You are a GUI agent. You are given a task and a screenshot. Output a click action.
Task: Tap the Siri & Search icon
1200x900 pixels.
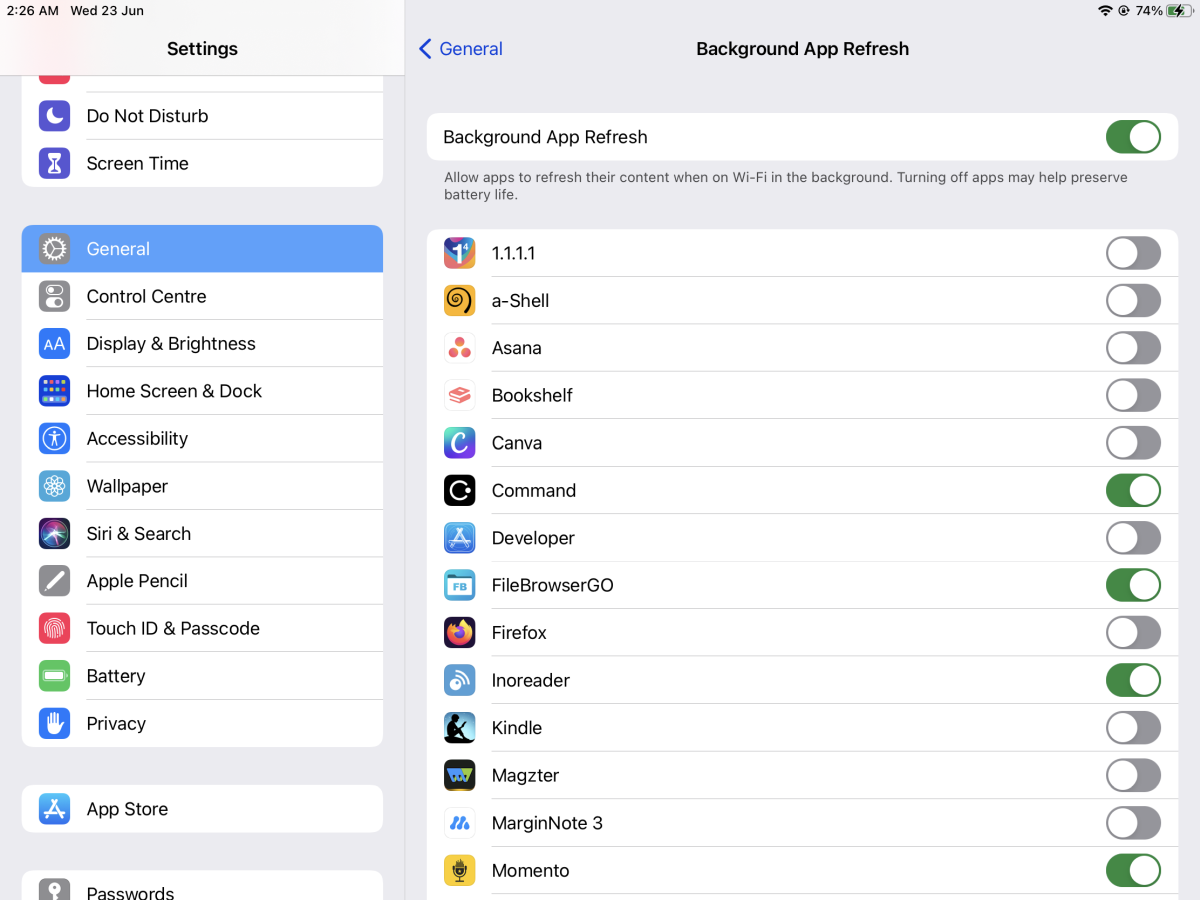pos(55,533)
